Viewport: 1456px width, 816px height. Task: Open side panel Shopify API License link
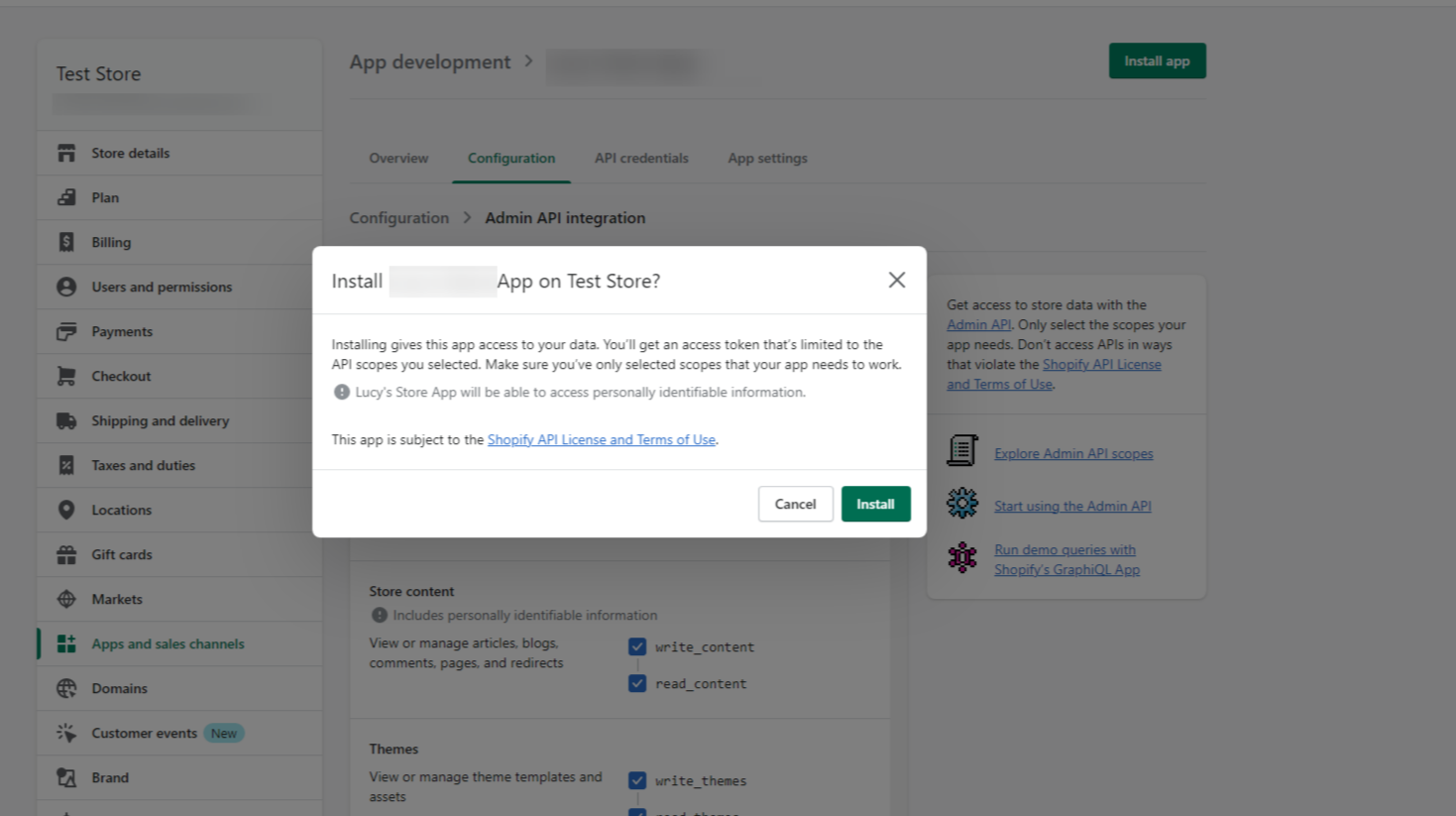1054,374
